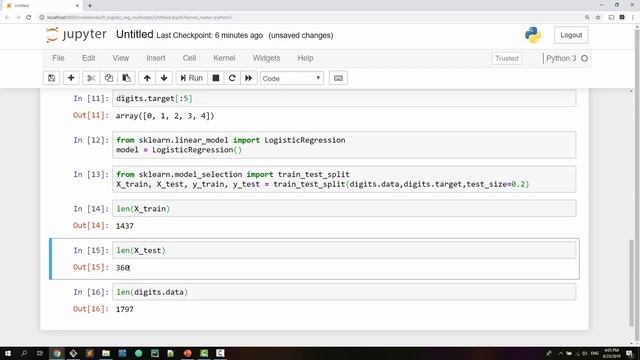
Task: Rename the notebook by clicking Untitled title
Action: click(x=134, y=35)
